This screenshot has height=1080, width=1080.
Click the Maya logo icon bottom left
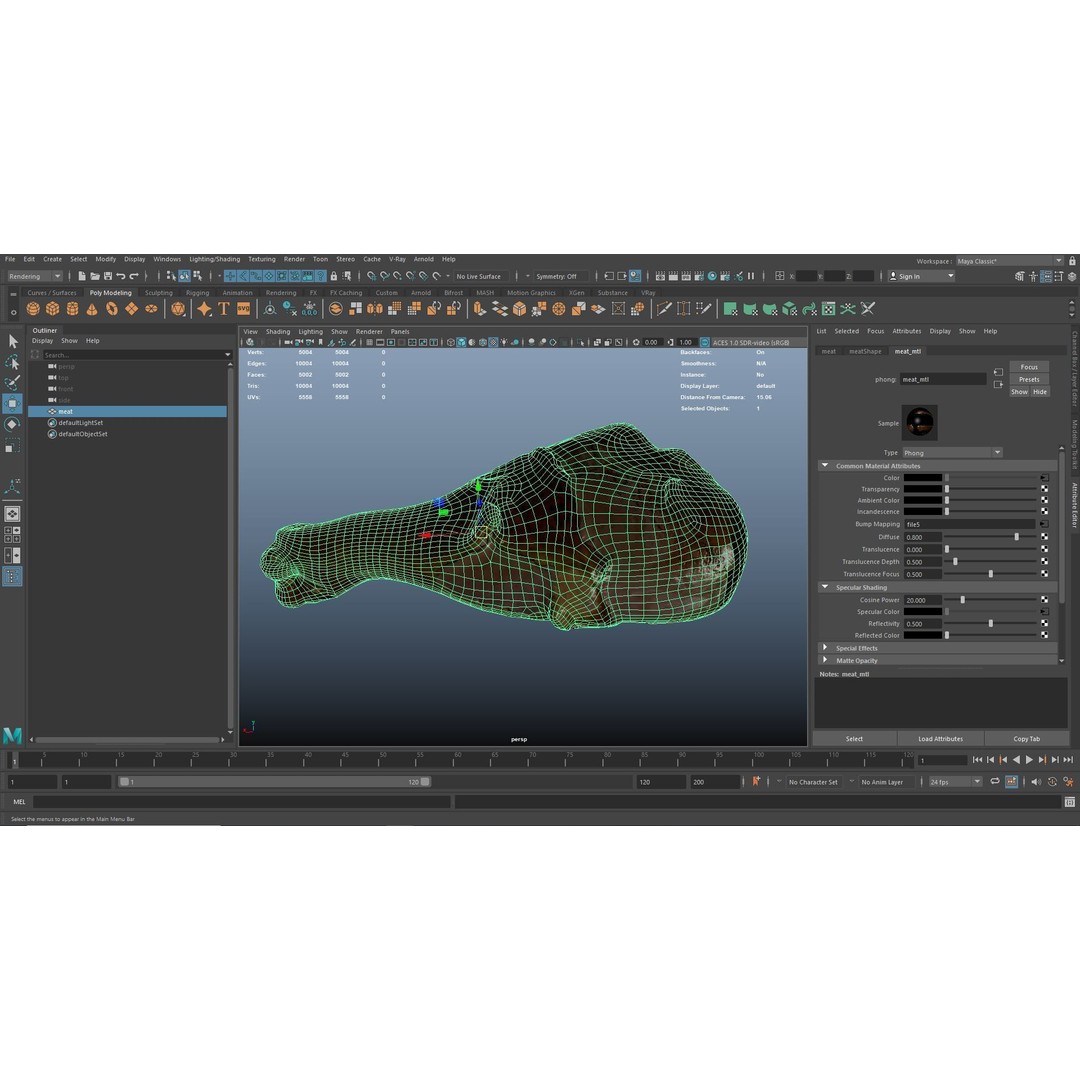[x=12, y=736]
